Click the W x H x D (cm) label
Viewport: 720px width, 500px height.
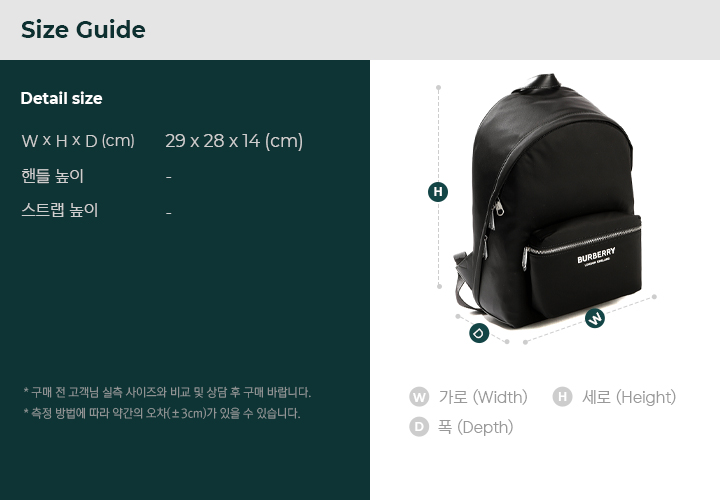(x=78, y=140)
